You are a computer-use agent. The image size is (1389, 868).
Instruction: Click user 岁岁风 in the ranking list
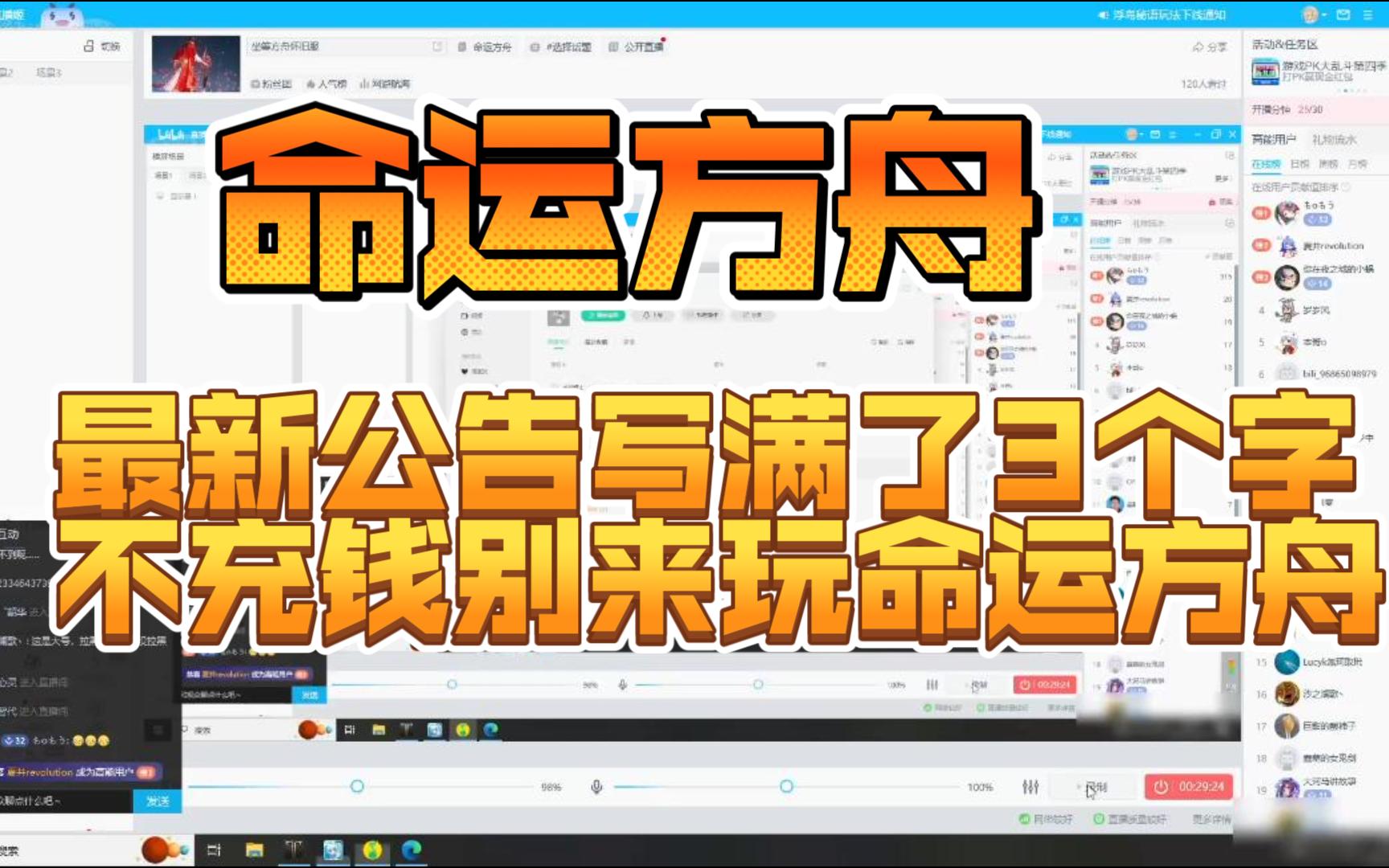point(1318,309)
